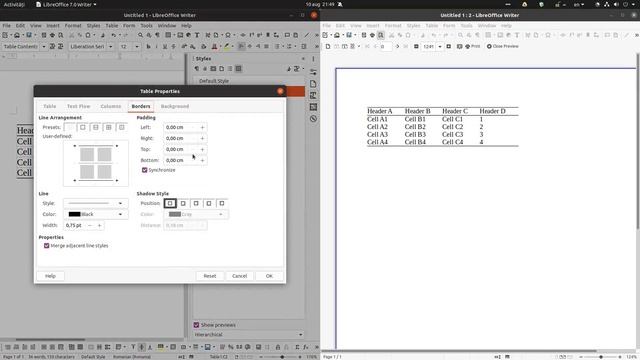Open the Navigator deck in sidebar tab bar
The image size is (640, 360).
tap(313, 119)
